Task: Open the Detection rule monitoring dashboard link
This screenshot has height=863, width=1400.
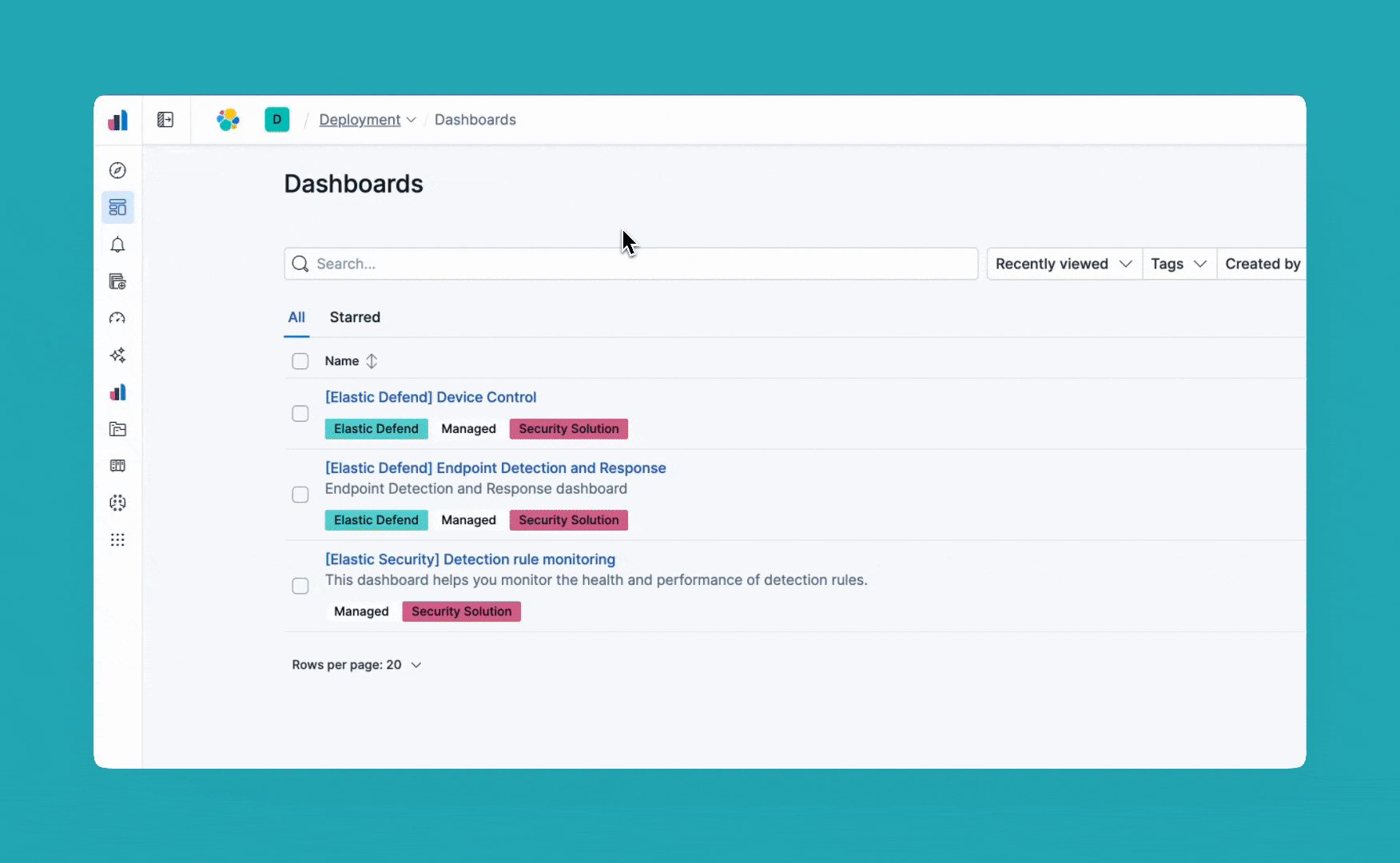Action: pyautogui.click(x=470, y=559)
